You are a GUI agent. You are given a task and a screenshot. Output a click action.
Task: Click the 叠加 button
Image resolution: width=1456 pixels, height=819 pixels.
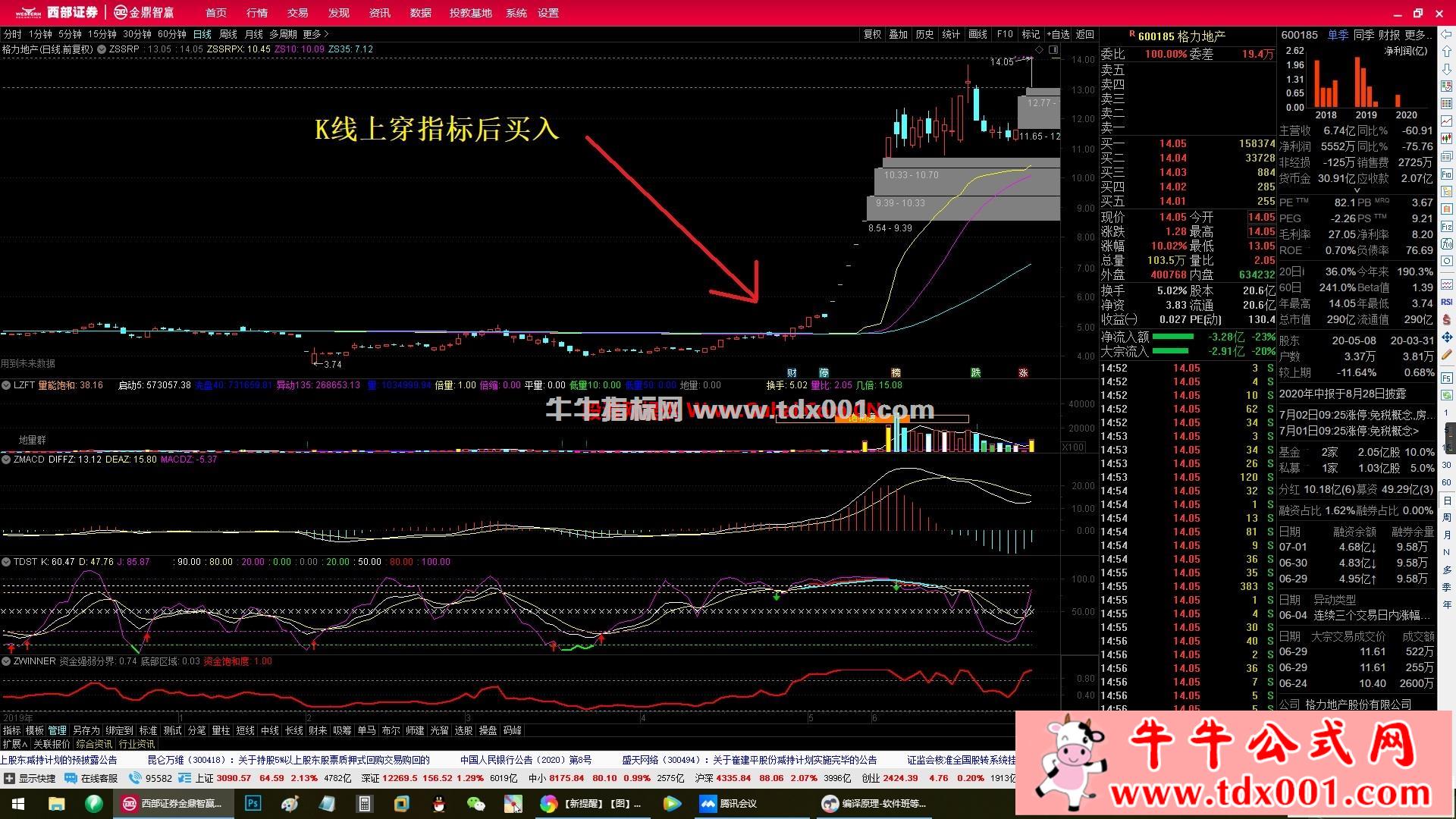pos(898,34)
